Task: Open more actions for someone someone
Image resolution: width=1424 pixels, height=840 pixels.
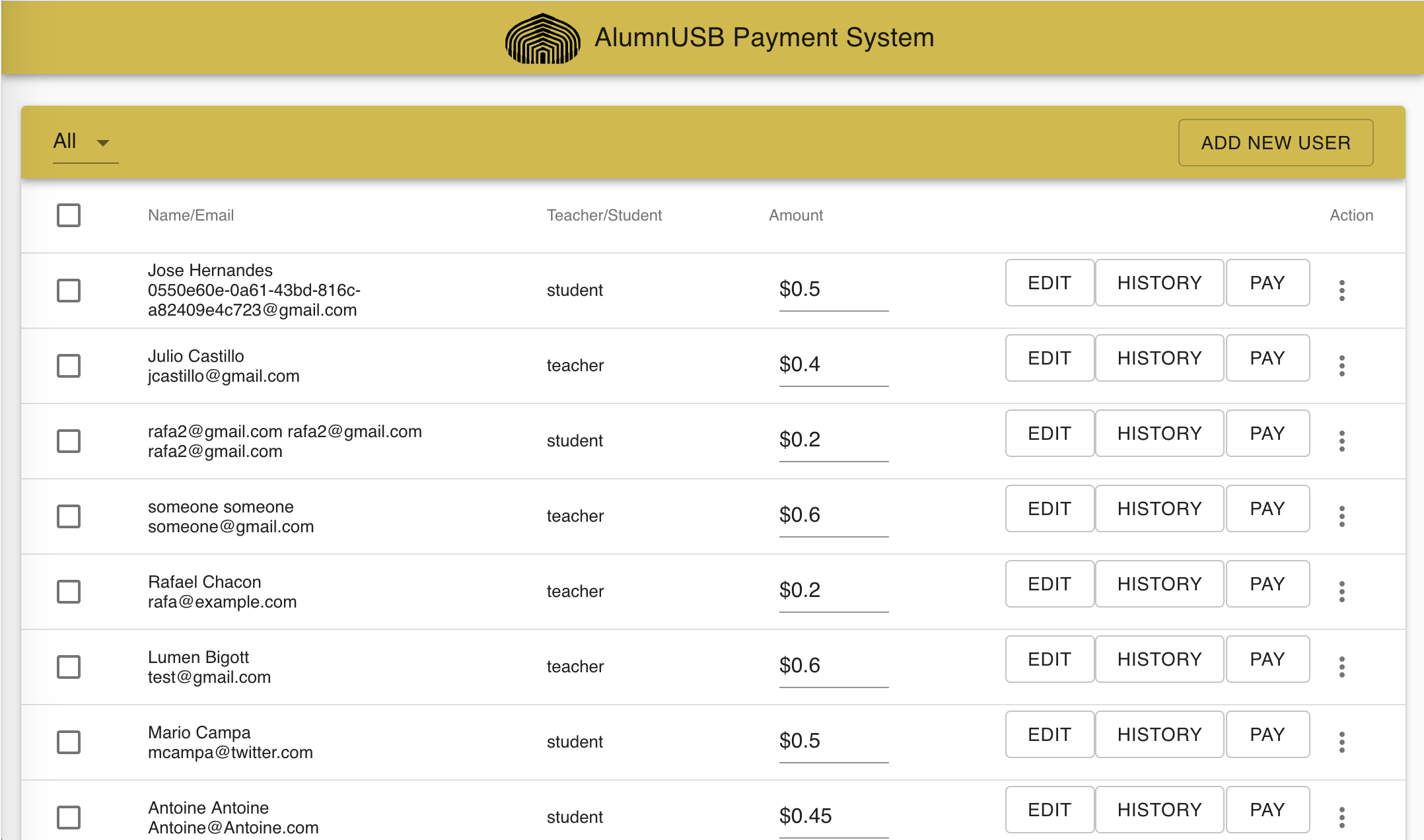Action: [1341, 516]
